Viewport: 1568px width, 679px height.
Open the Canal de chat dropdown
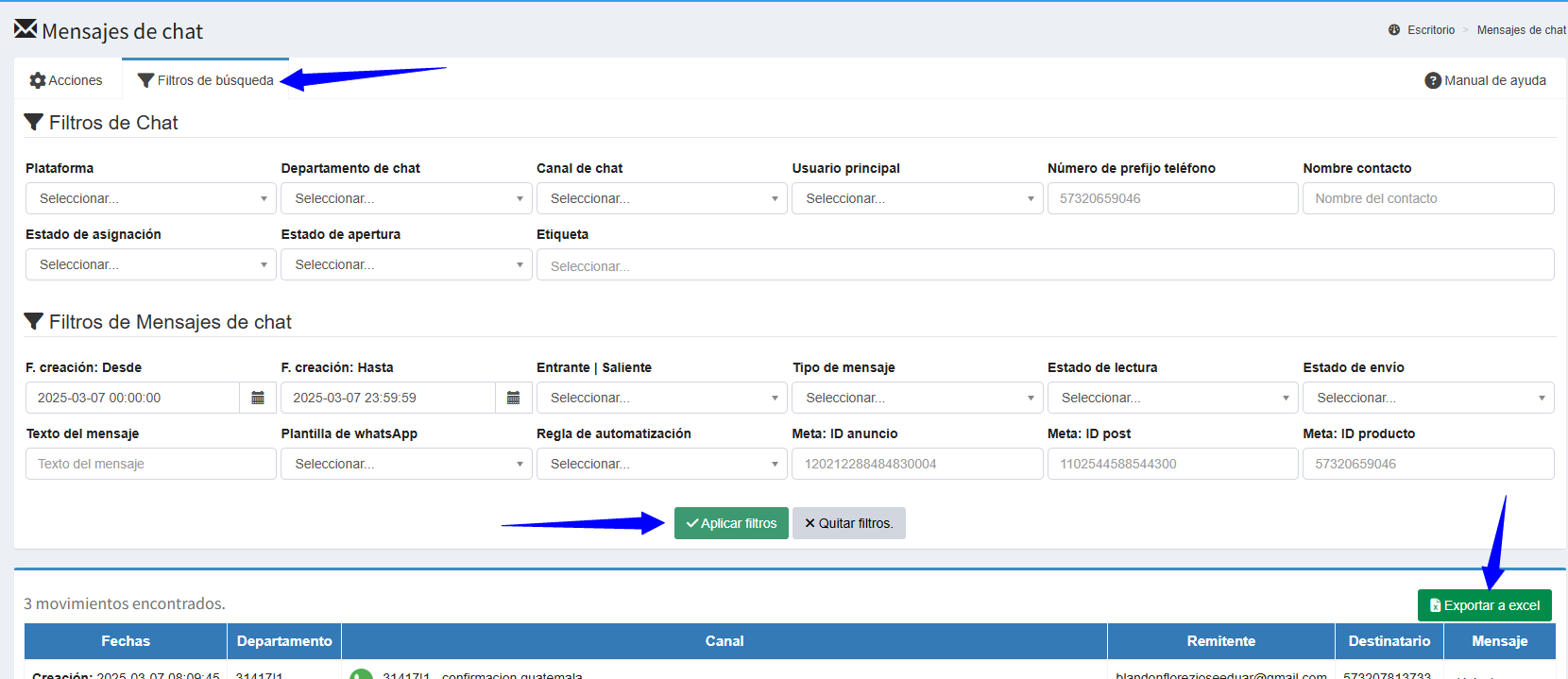pyautogui.click(x=662, y=198)
